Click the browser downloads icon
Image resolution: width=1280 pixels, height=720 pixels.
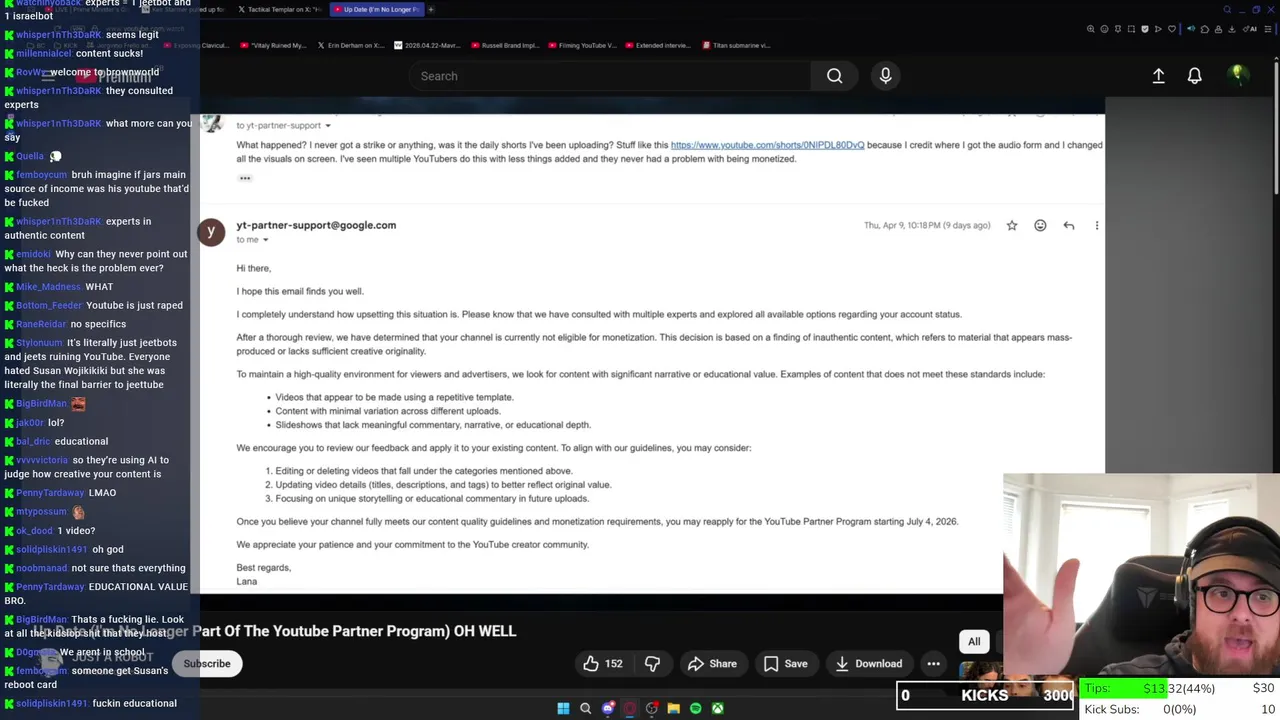pos(1231,29)
